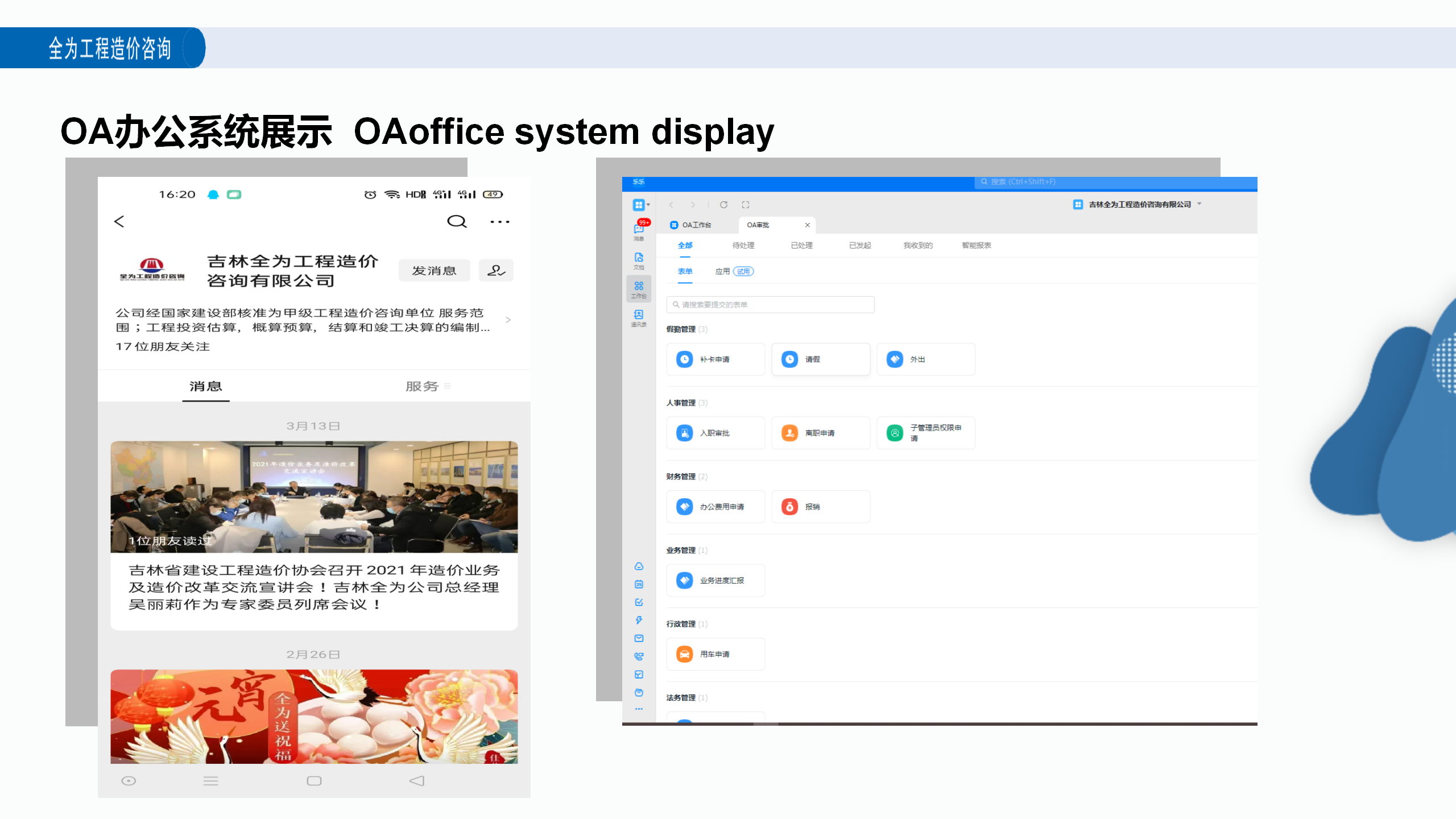Click the refresh icon in toolbar
Viewport: 1456px width, 819px height.
(723, 205)
